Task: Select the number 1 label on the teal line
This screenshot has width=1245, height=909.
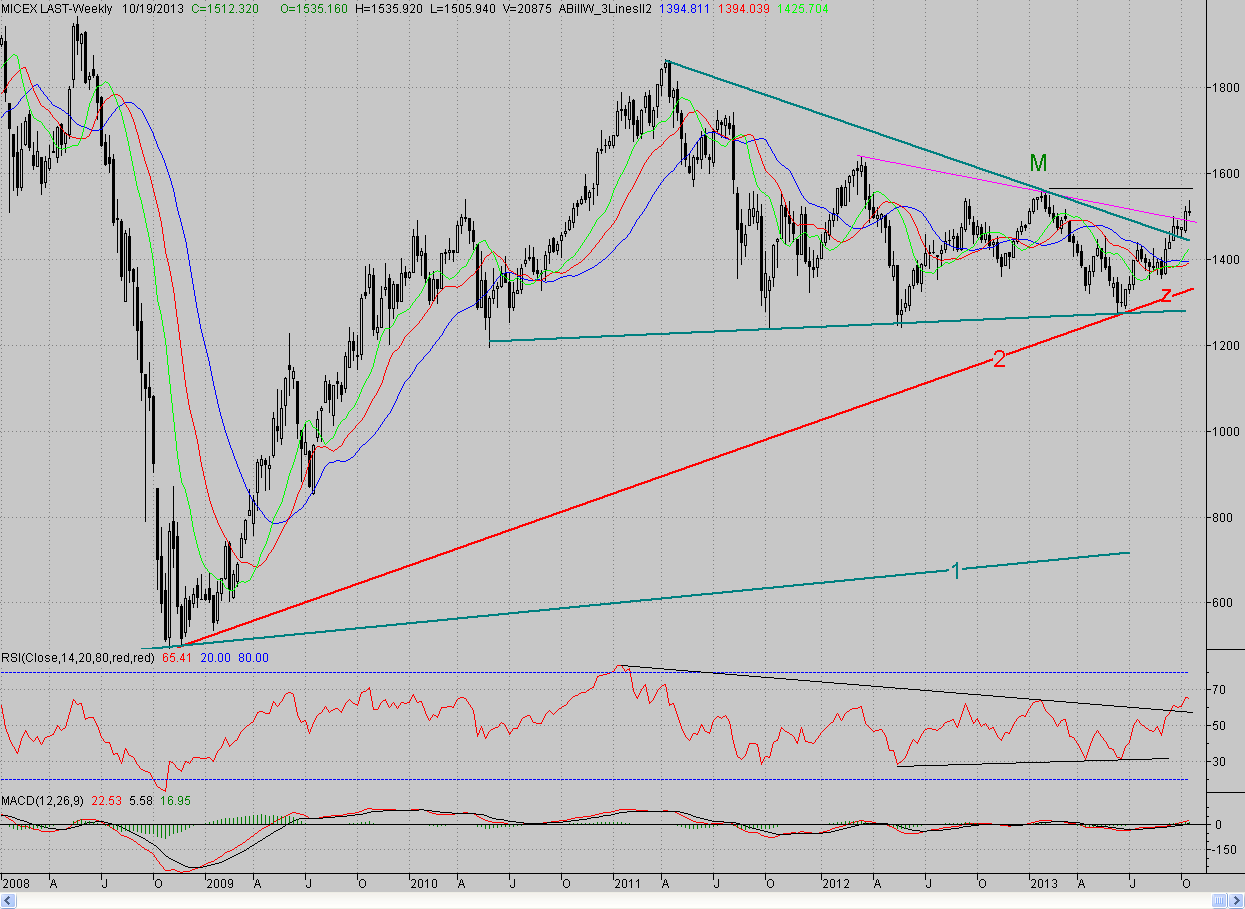Action: tap(955, 571)
